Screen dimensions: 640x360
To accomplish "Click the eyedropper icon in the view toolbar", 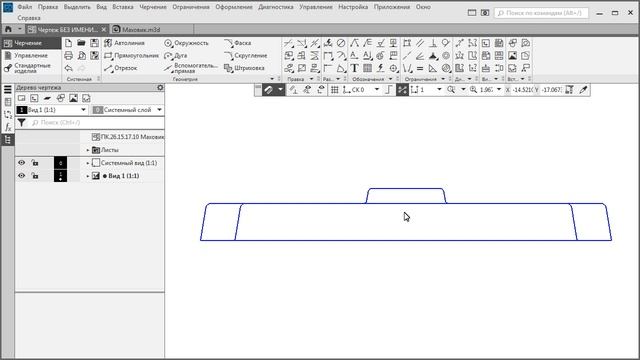I will pyautogui.click(x=583, y=90).
